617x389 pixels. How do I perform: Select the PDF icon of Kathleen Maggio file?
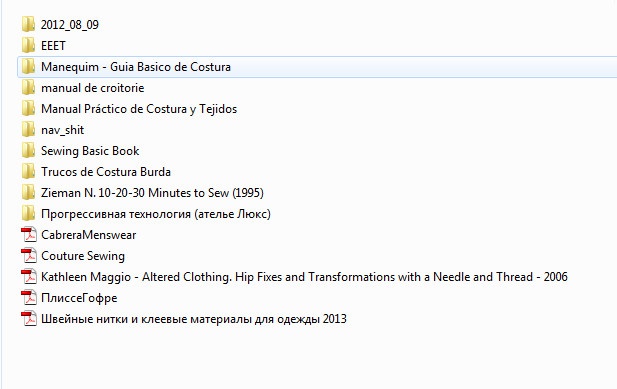pyautogui.click(x=28, y=277)
